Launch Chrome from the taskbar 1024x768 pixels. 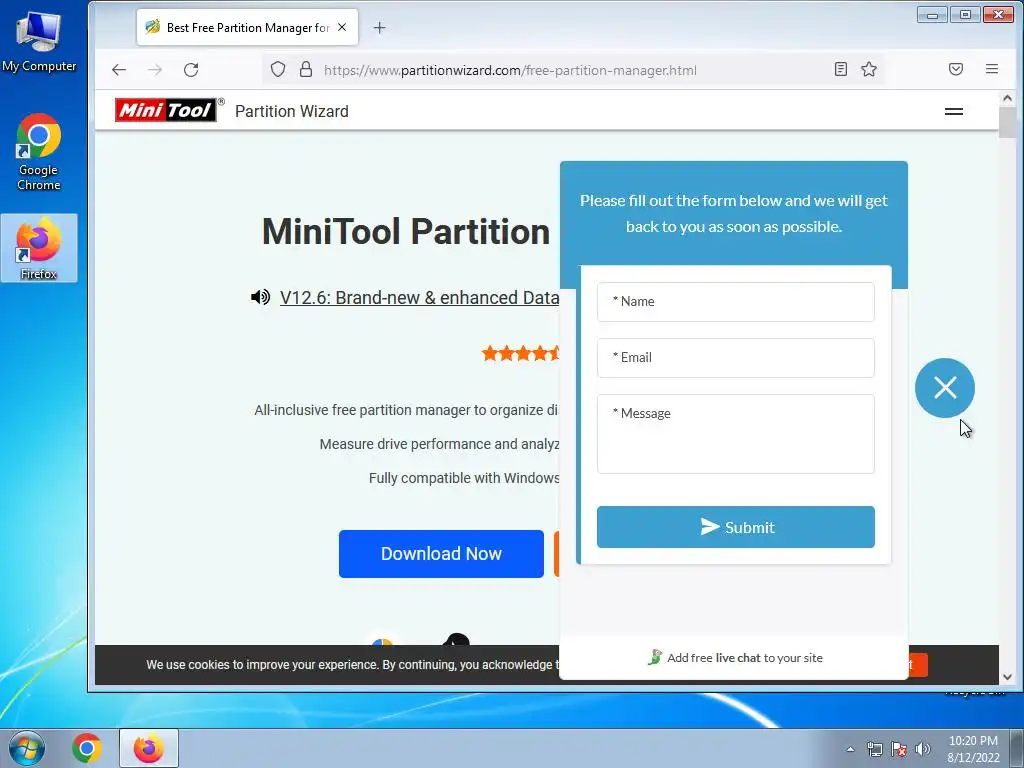[87, 748]
